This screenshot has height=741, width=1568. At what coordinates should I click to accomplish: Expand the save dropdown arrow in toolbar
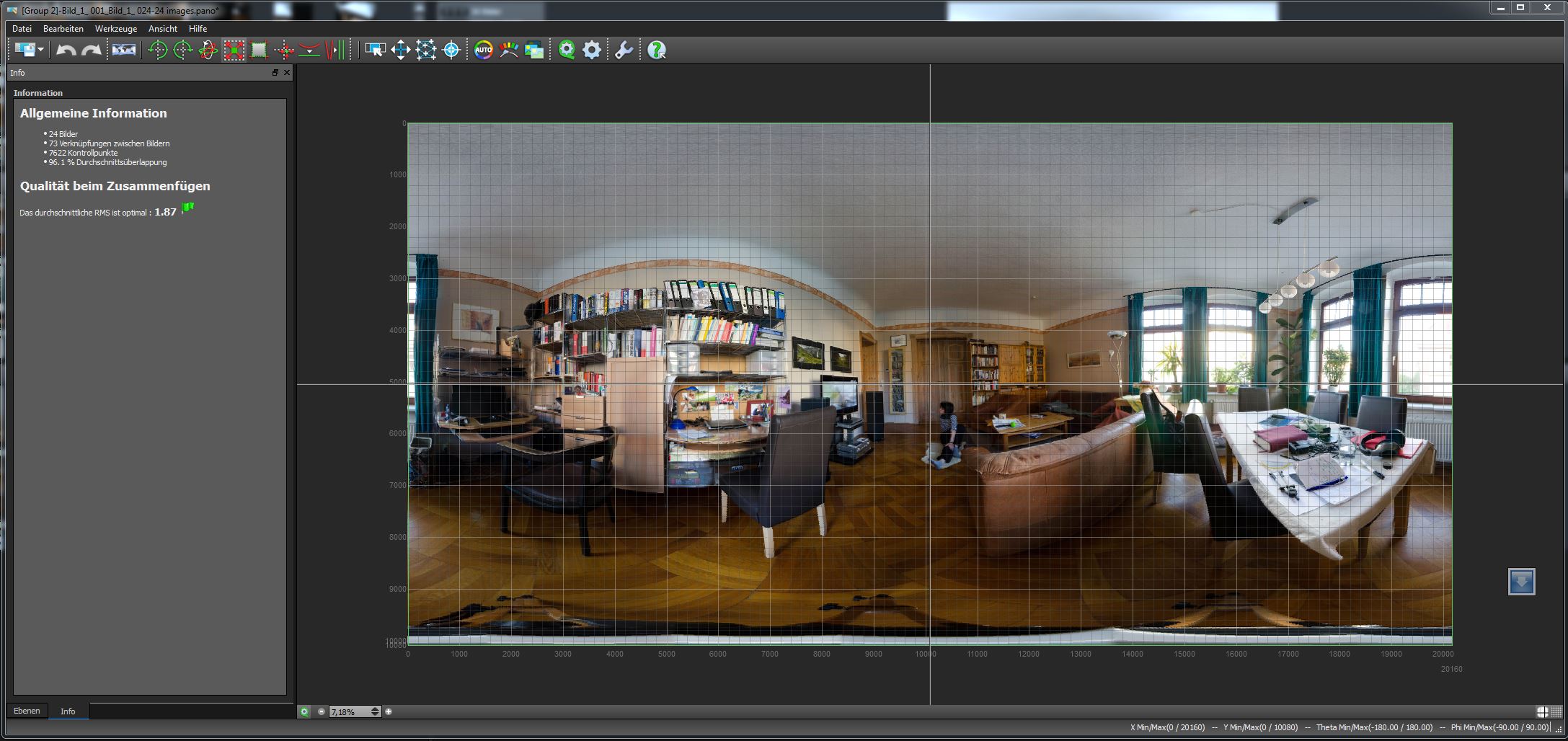coord(41,50)
